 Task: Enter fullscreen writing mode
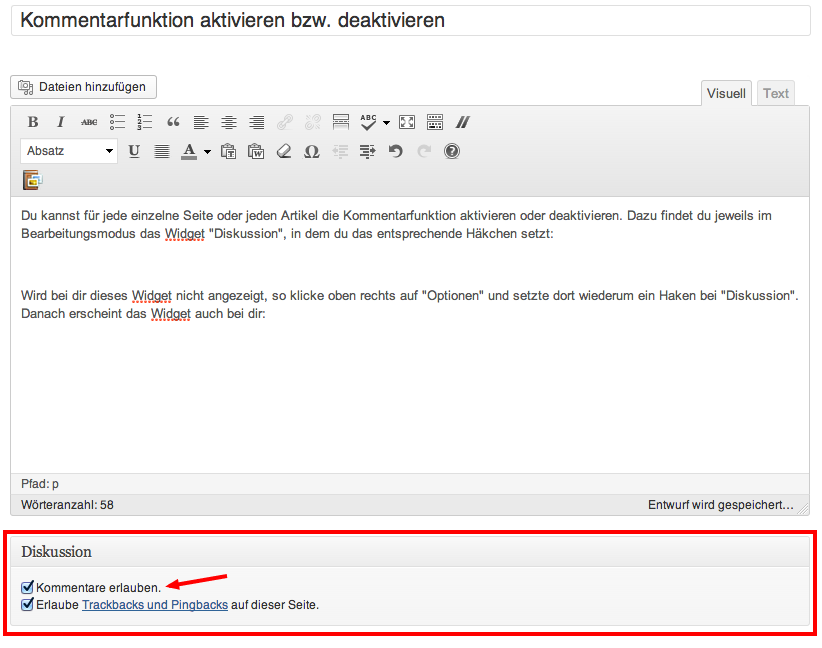click(x=407, y=122)
